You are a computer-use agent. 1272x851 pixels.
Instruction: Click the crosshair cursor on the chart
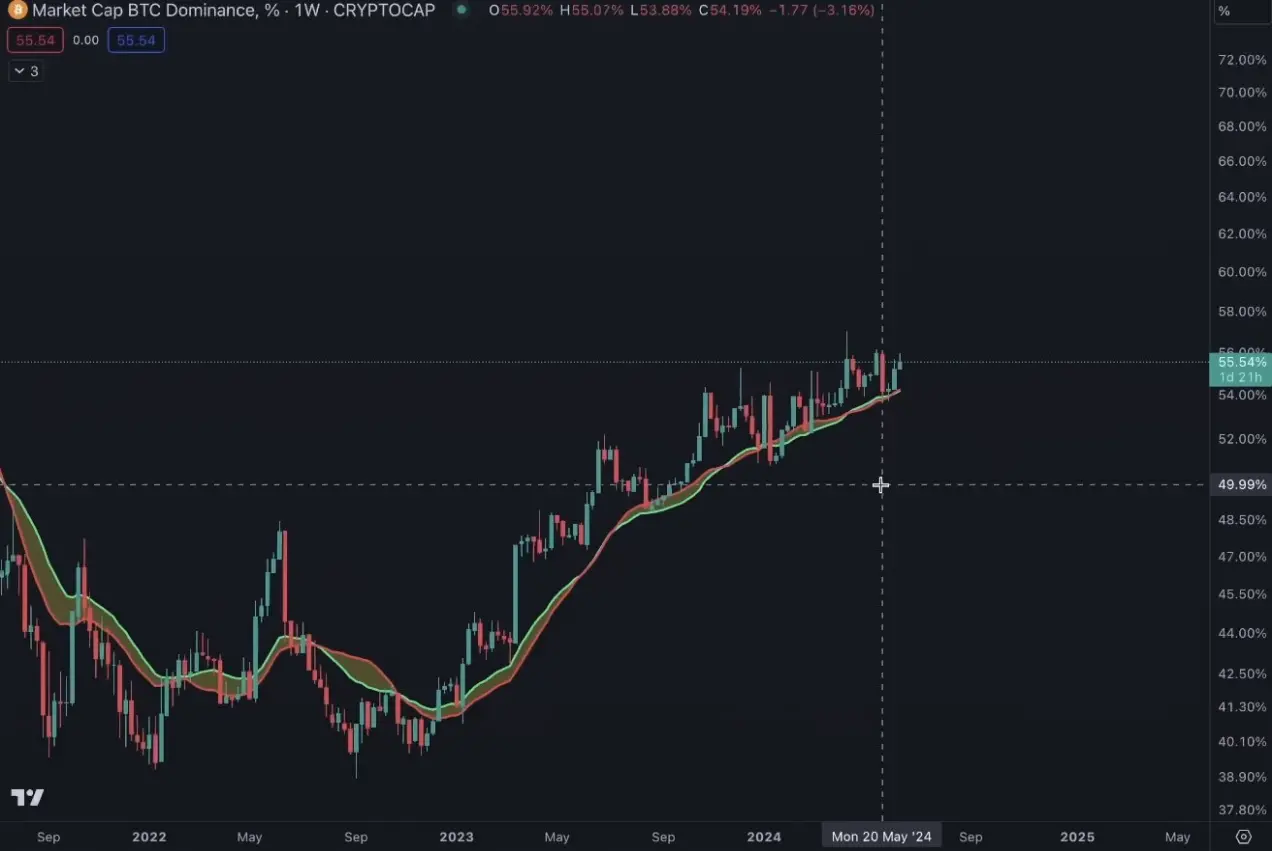880,485
